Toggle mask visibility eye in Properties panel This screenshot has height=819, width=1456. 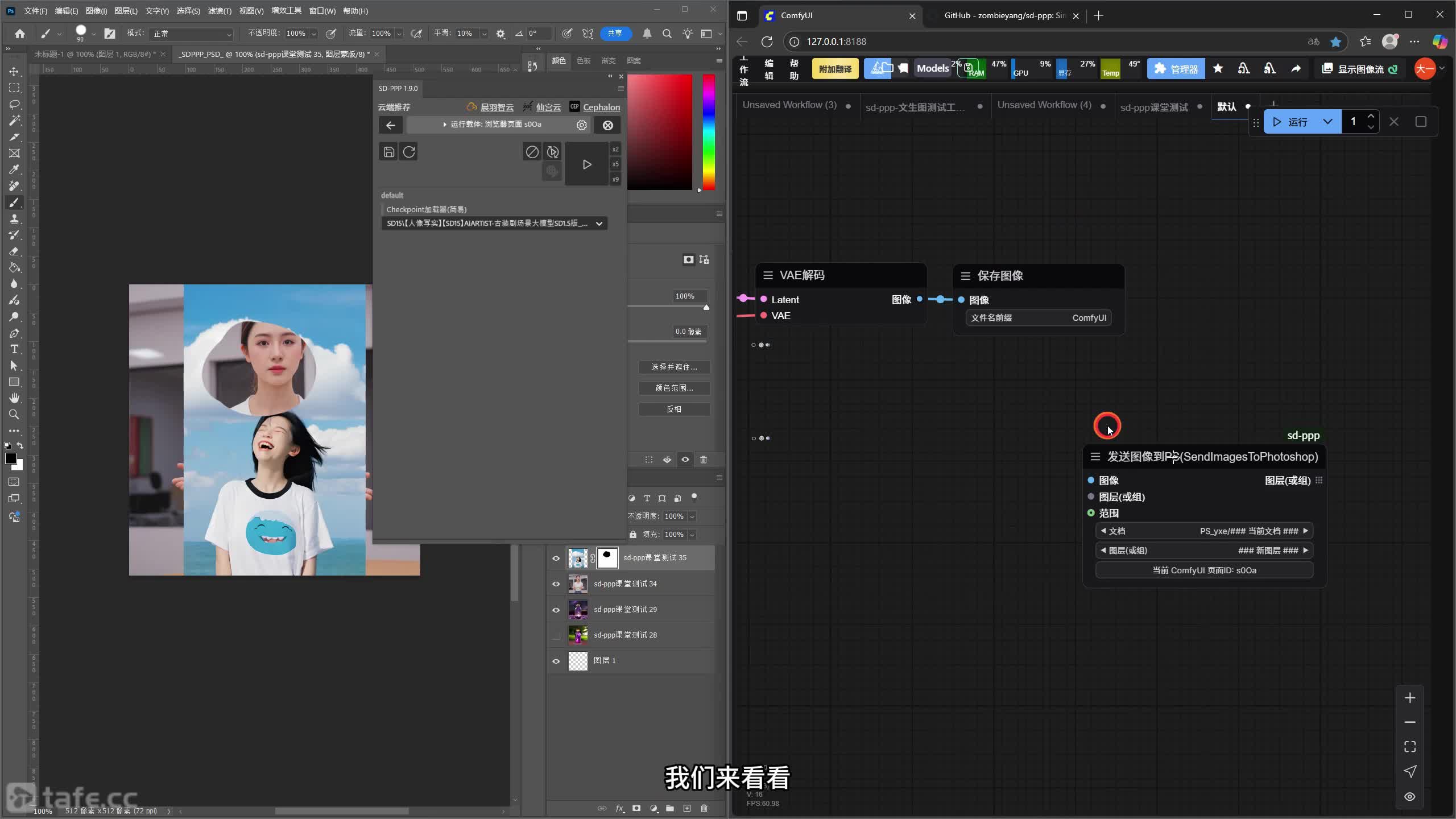click(x=685, y=460)
